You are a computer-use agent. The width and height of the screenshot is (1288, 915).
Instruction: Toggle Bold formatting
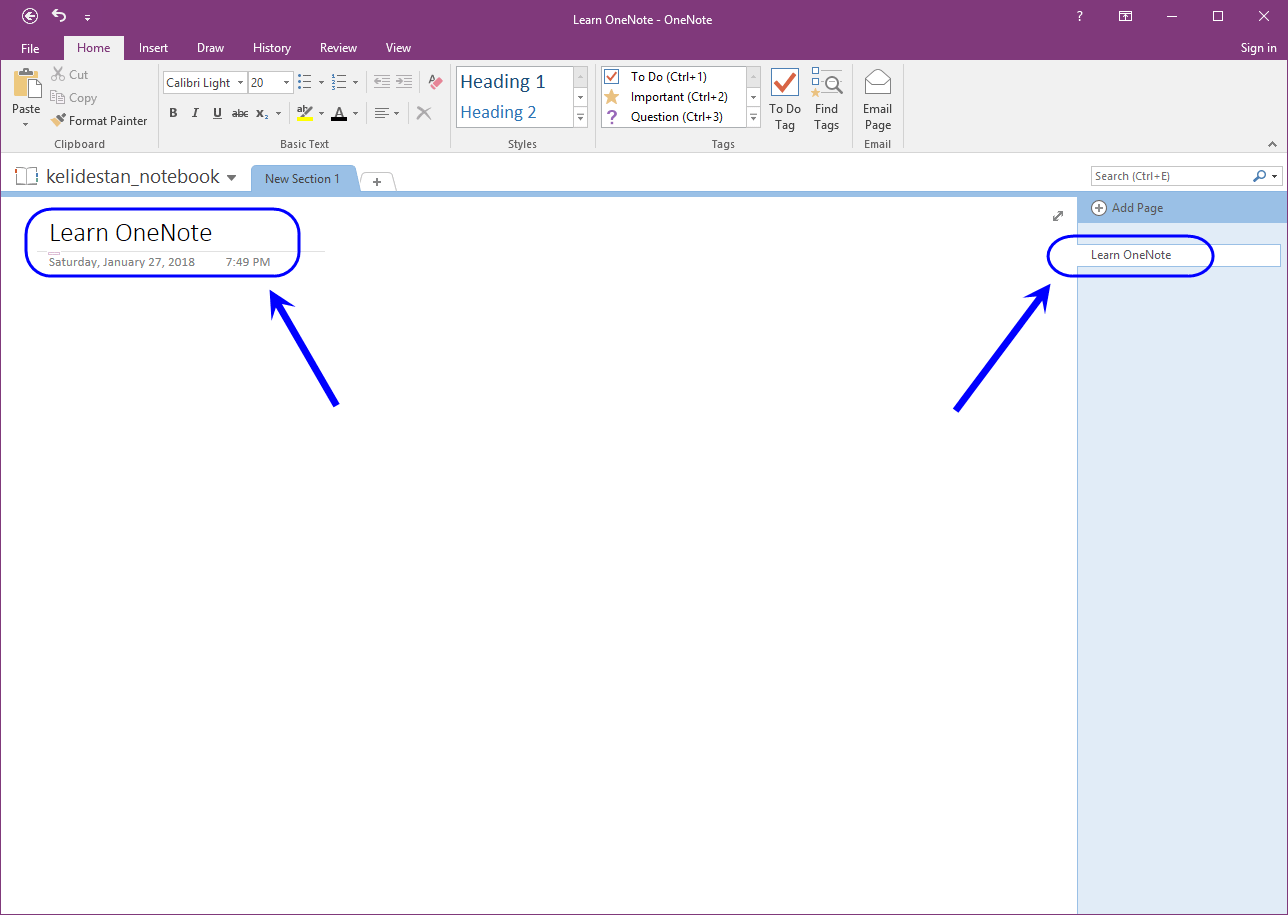point(173,113)
